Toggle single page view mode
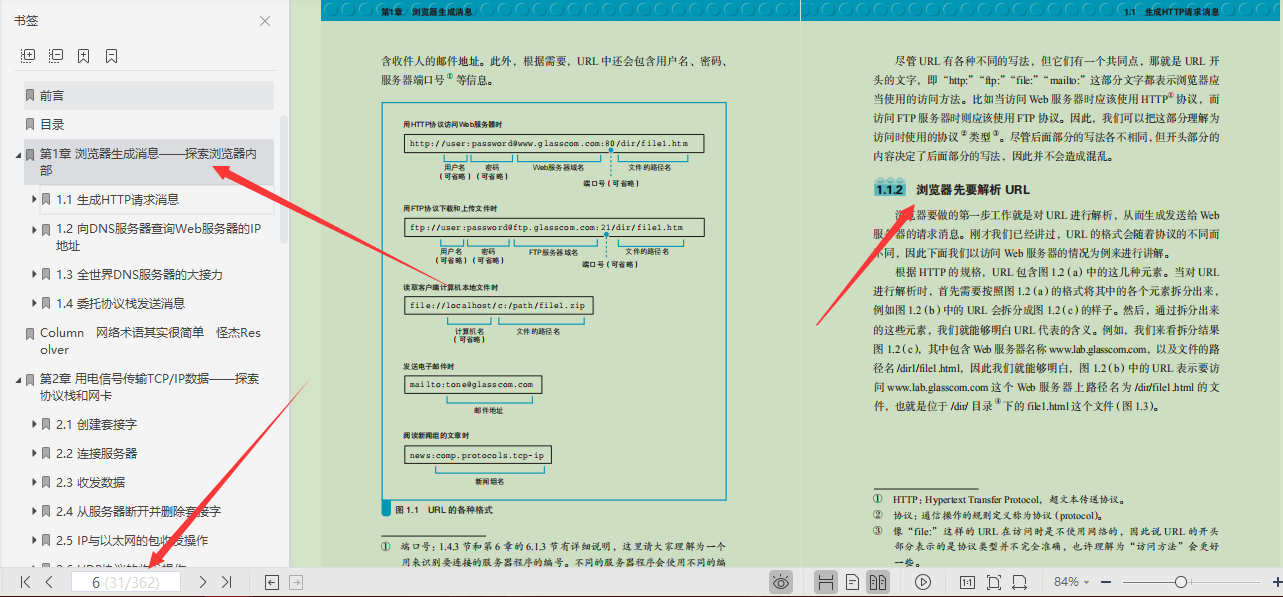 point(852,581)
